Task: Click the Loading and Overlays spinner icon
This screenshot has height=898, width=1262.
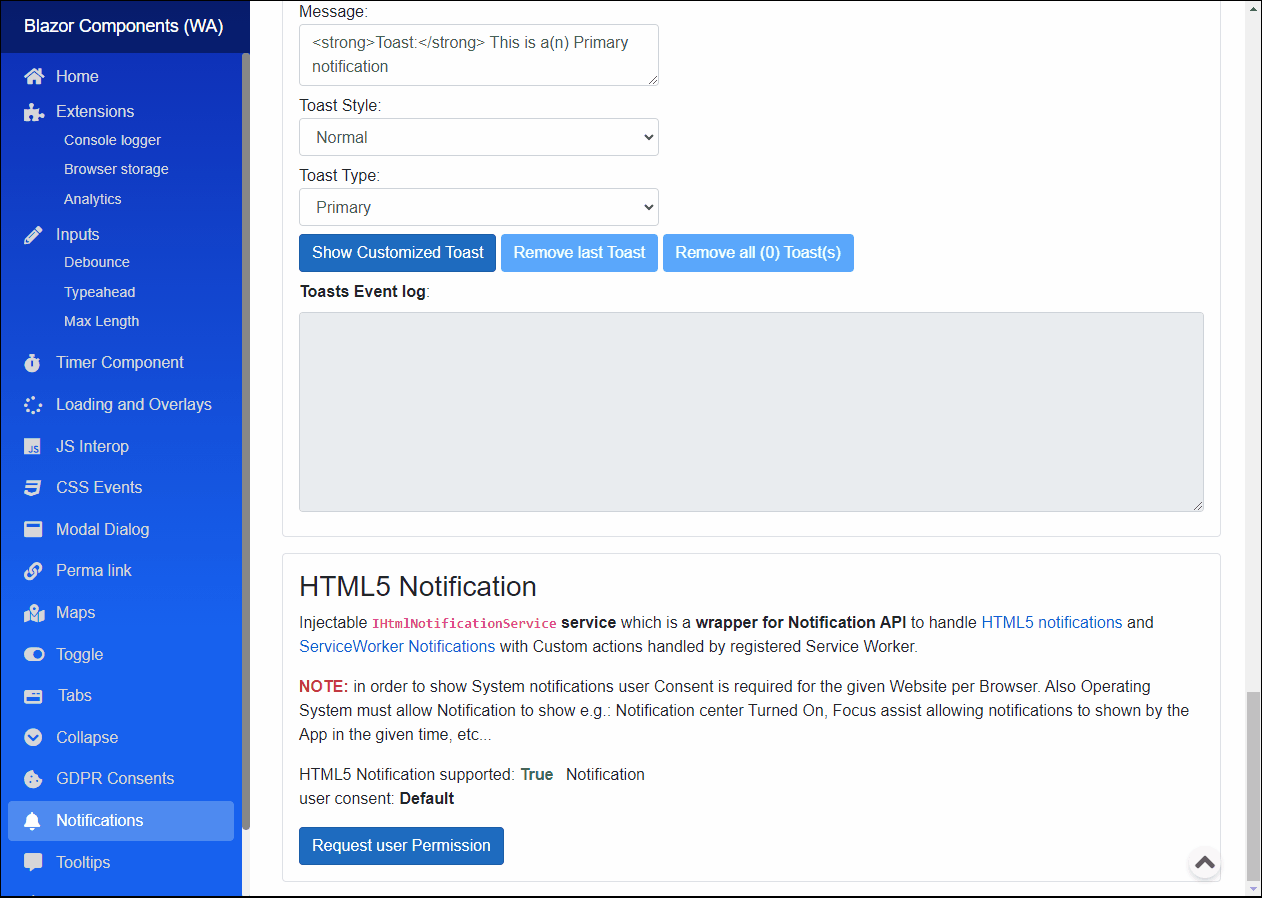Action: (34, 404)
